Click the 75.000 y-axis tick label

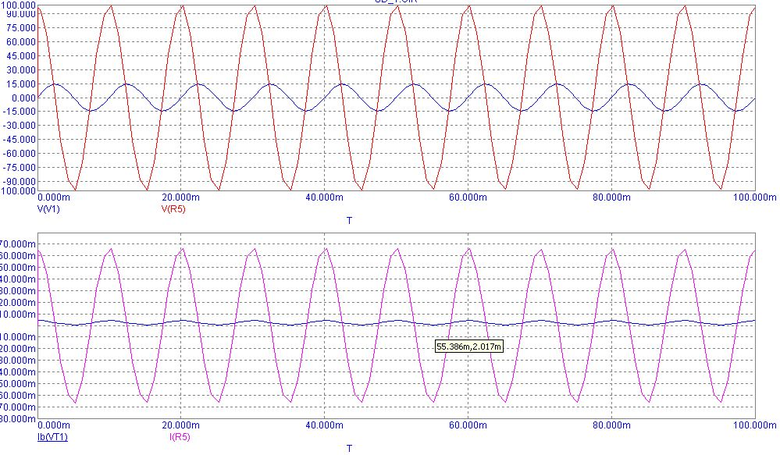click(21, 28)
